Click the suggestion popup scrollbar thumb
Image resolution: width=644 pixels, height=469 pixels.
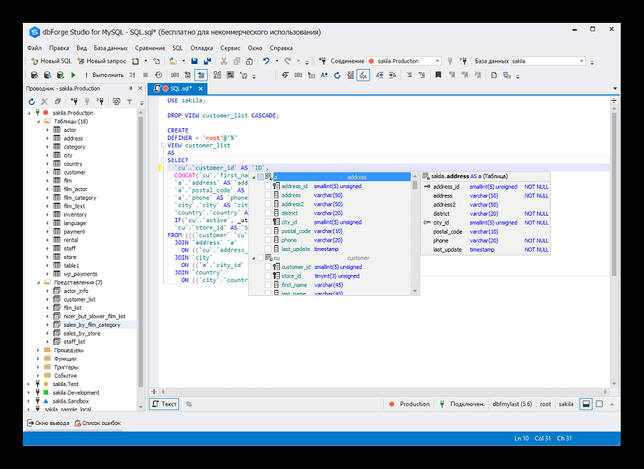(x=415, y=186)
